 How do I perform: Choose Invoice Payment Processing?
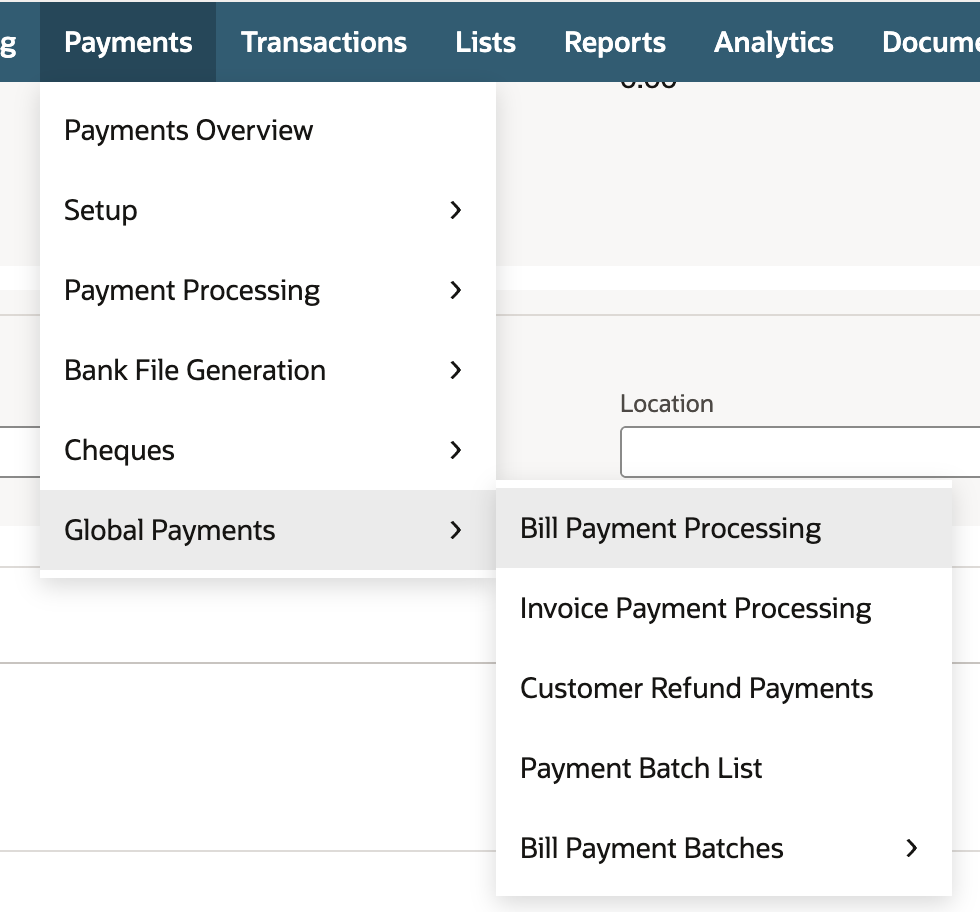724,608
